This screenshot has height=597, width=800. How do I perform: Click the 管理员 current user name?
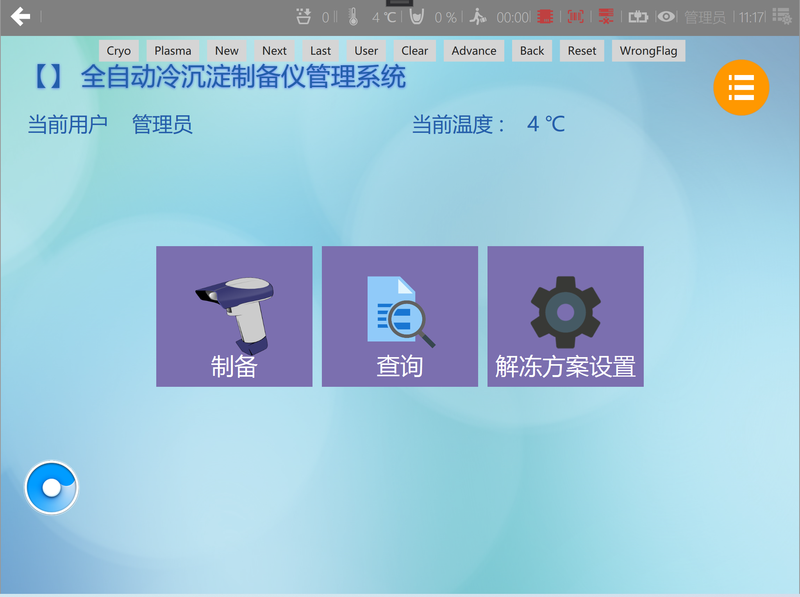[162, 125]
